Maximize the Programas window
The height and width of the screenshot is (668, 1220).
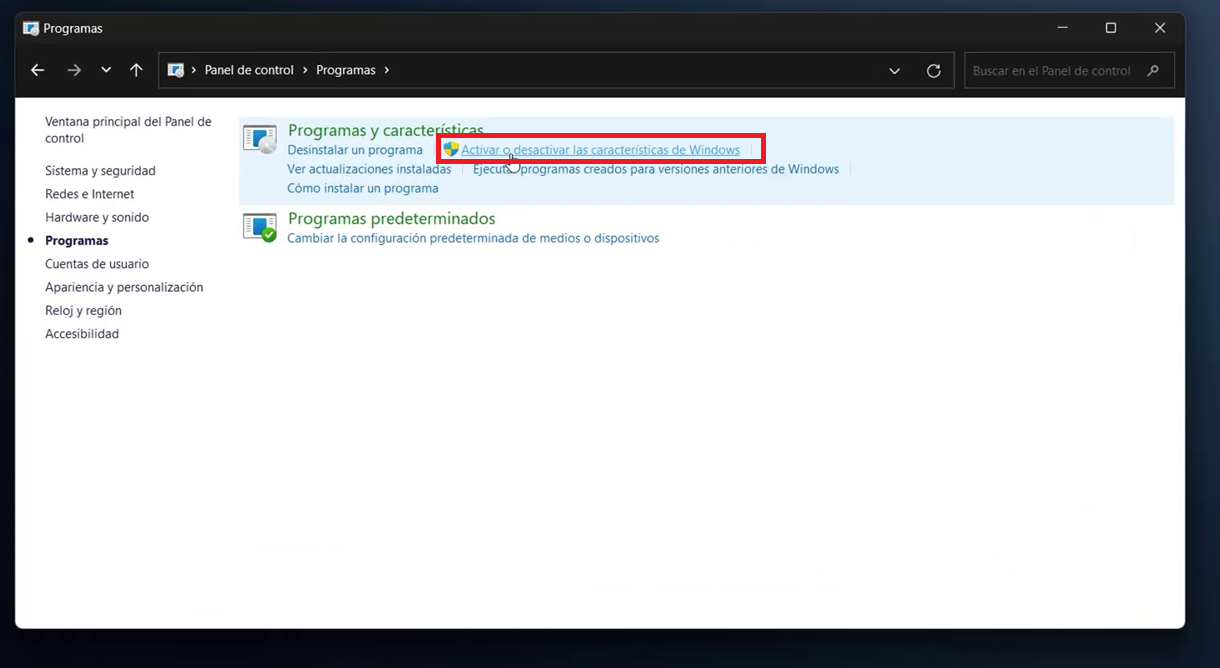pos(1111,28)
